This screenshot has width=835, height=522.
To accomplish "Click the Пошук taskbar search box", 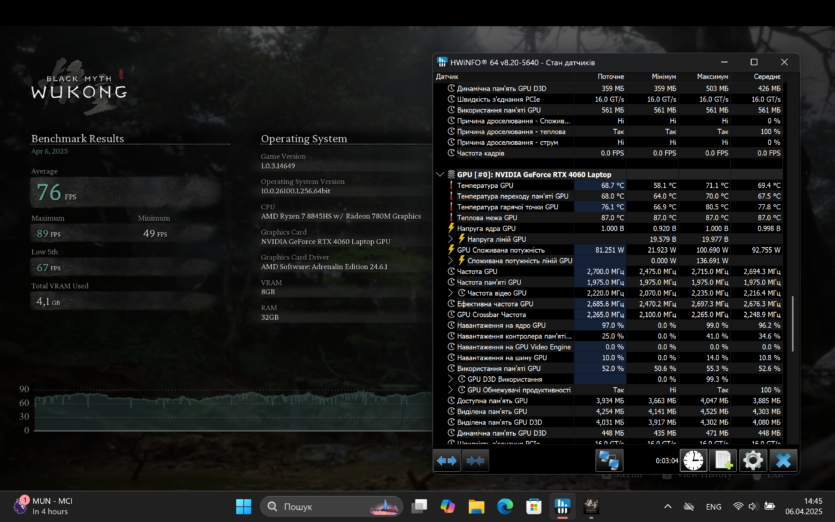I will pos(331,506).
